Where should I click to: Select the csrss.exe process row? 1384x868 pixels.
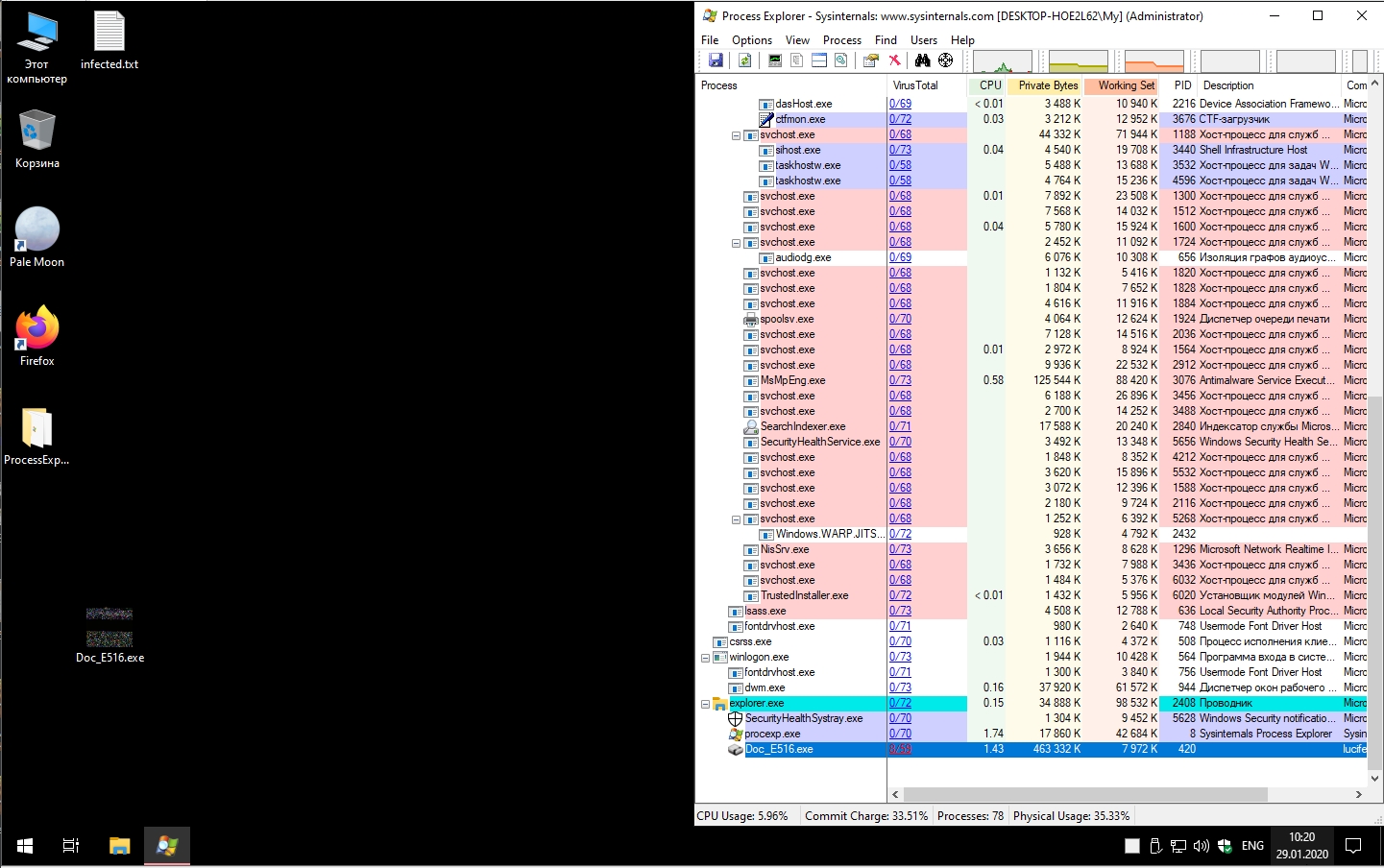click(x=1032, y=641)
